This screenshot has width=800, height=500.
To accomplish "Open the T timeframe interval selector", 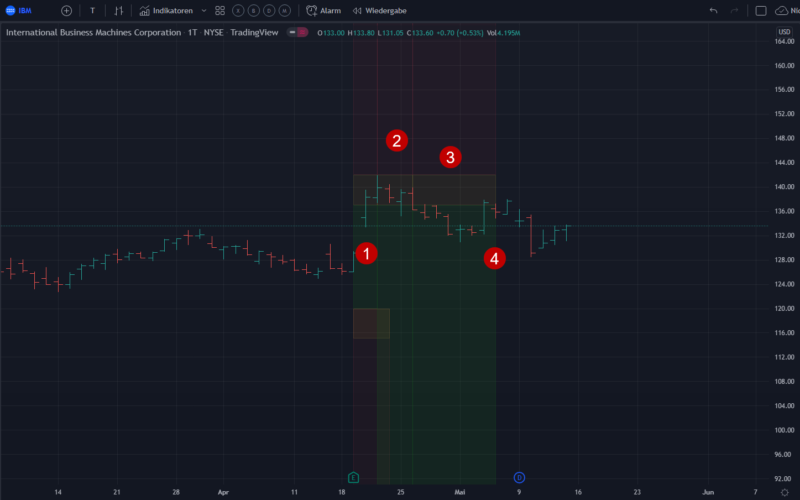I will pyautogui.click(x=92, y=10).
